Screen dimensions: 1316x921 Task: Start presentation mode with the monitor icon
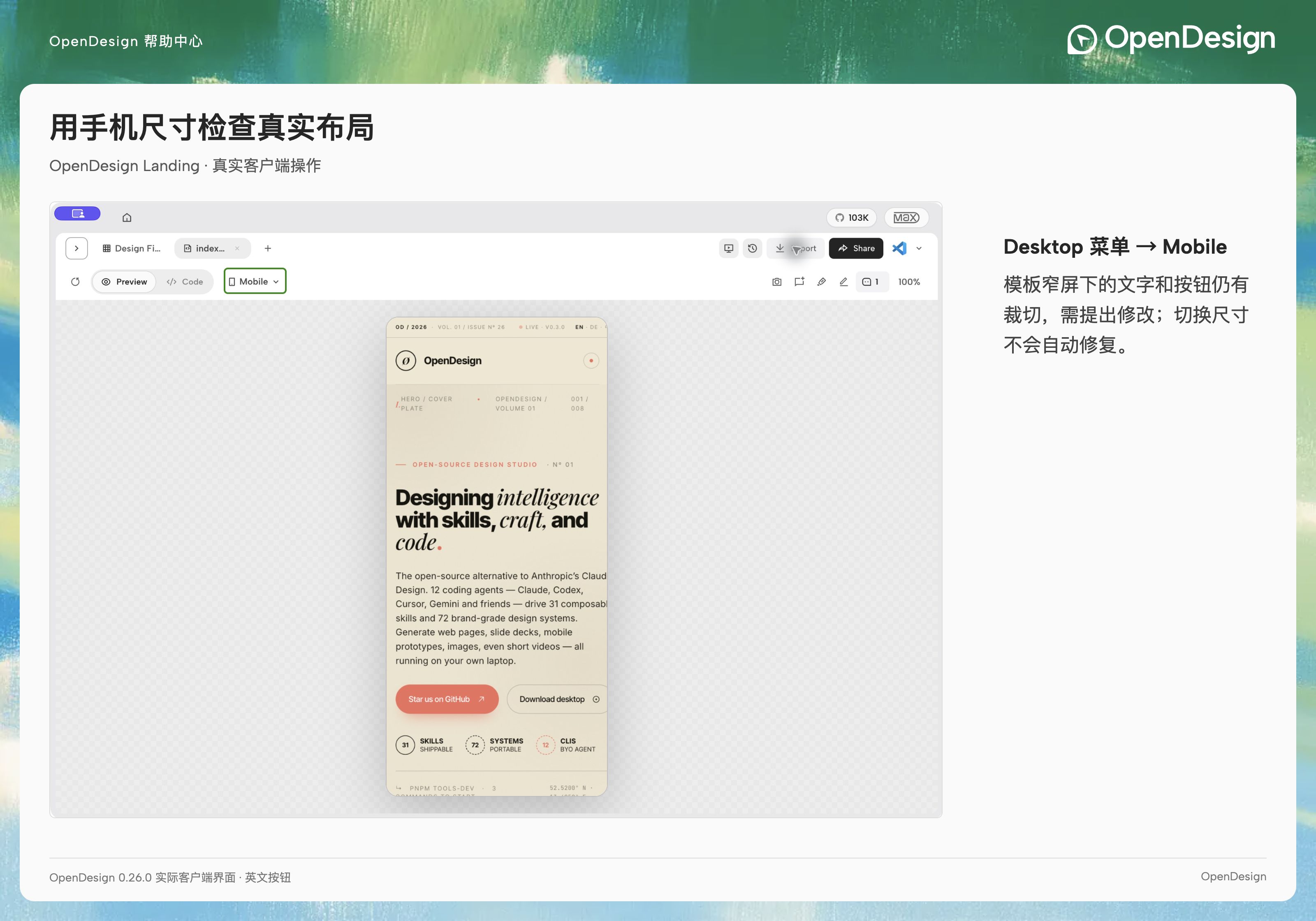(x=728, y=248)
